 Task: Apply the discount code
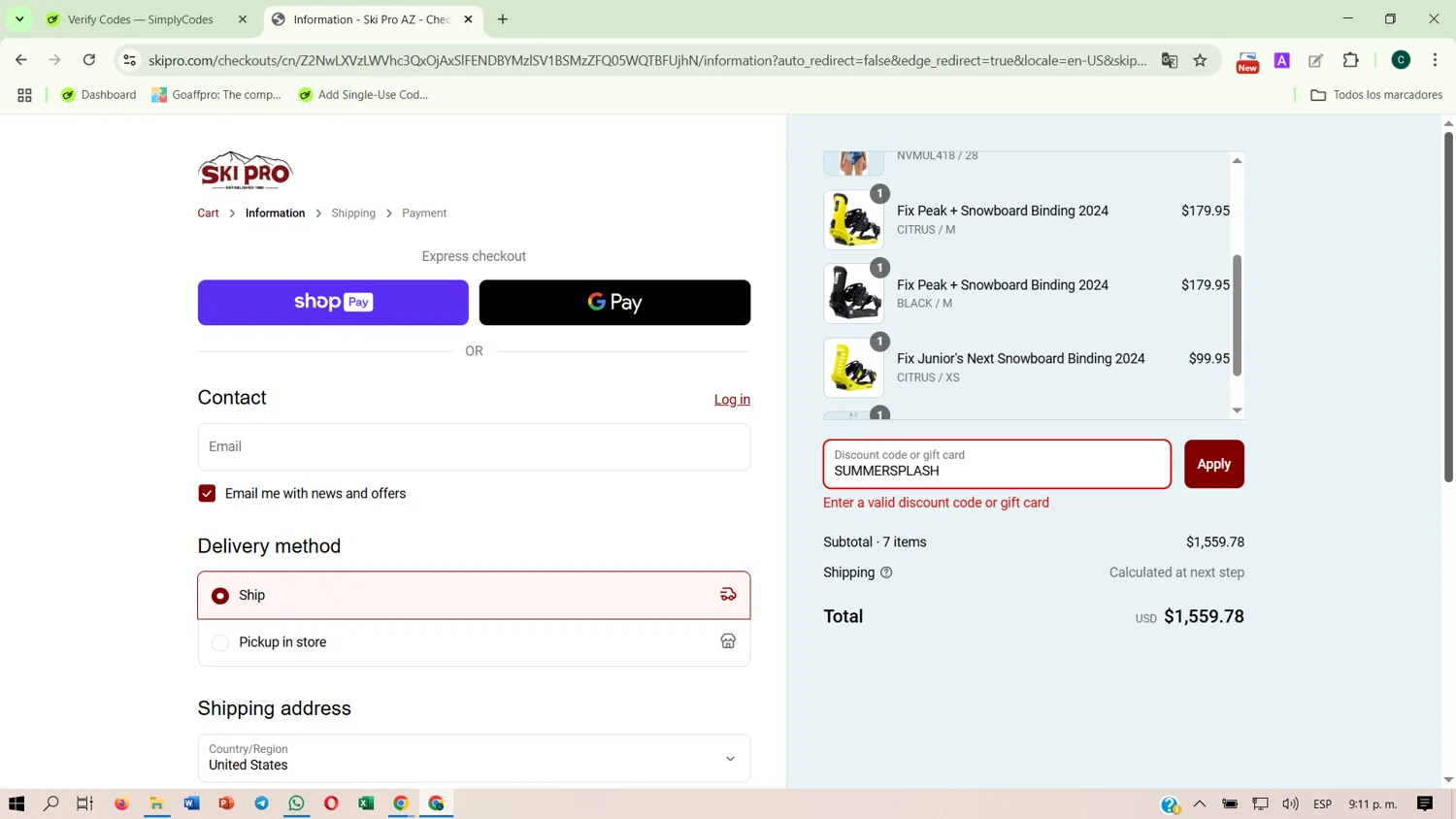coord(1213,464)
